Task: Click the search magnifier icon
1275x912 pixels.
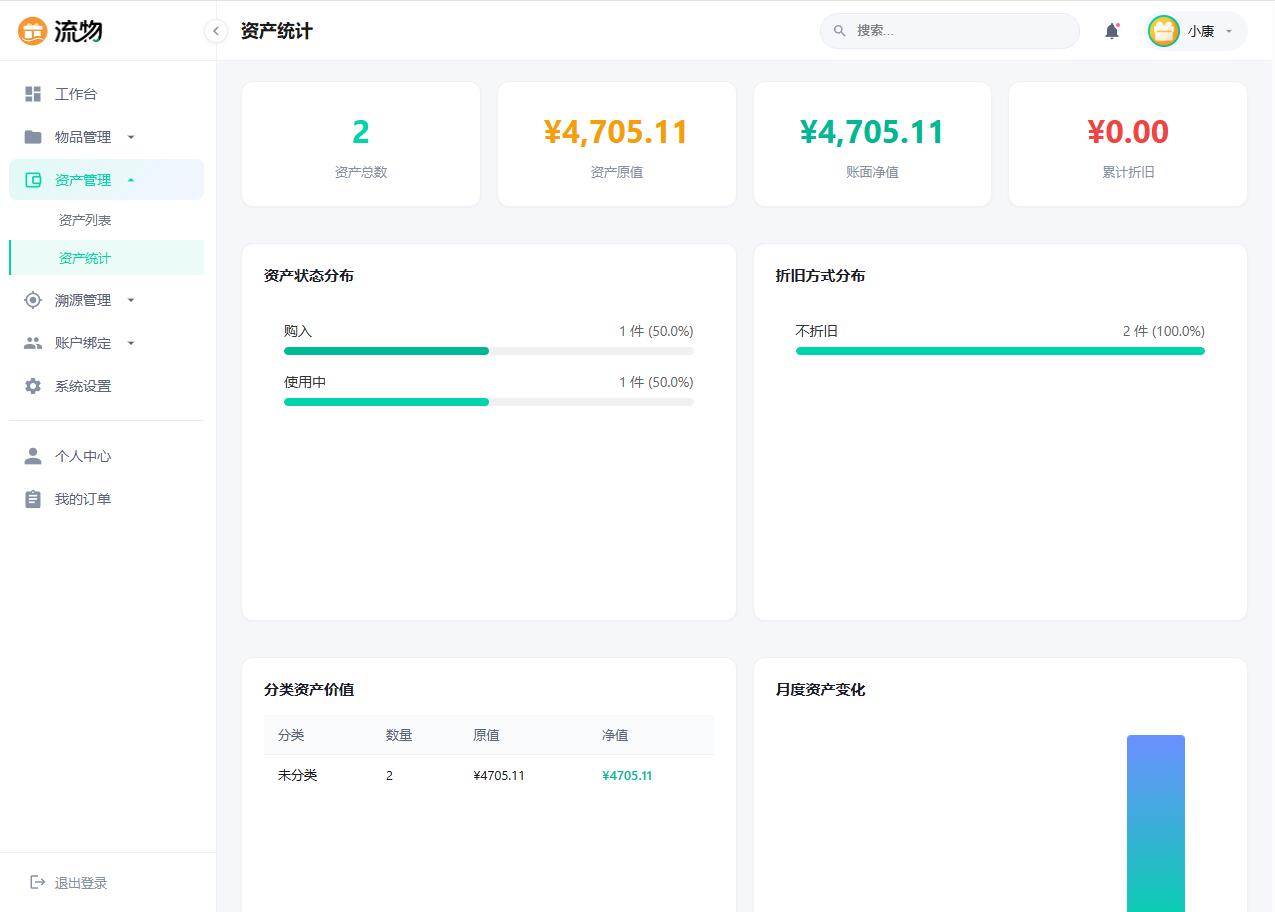Action: coord(840,31)
